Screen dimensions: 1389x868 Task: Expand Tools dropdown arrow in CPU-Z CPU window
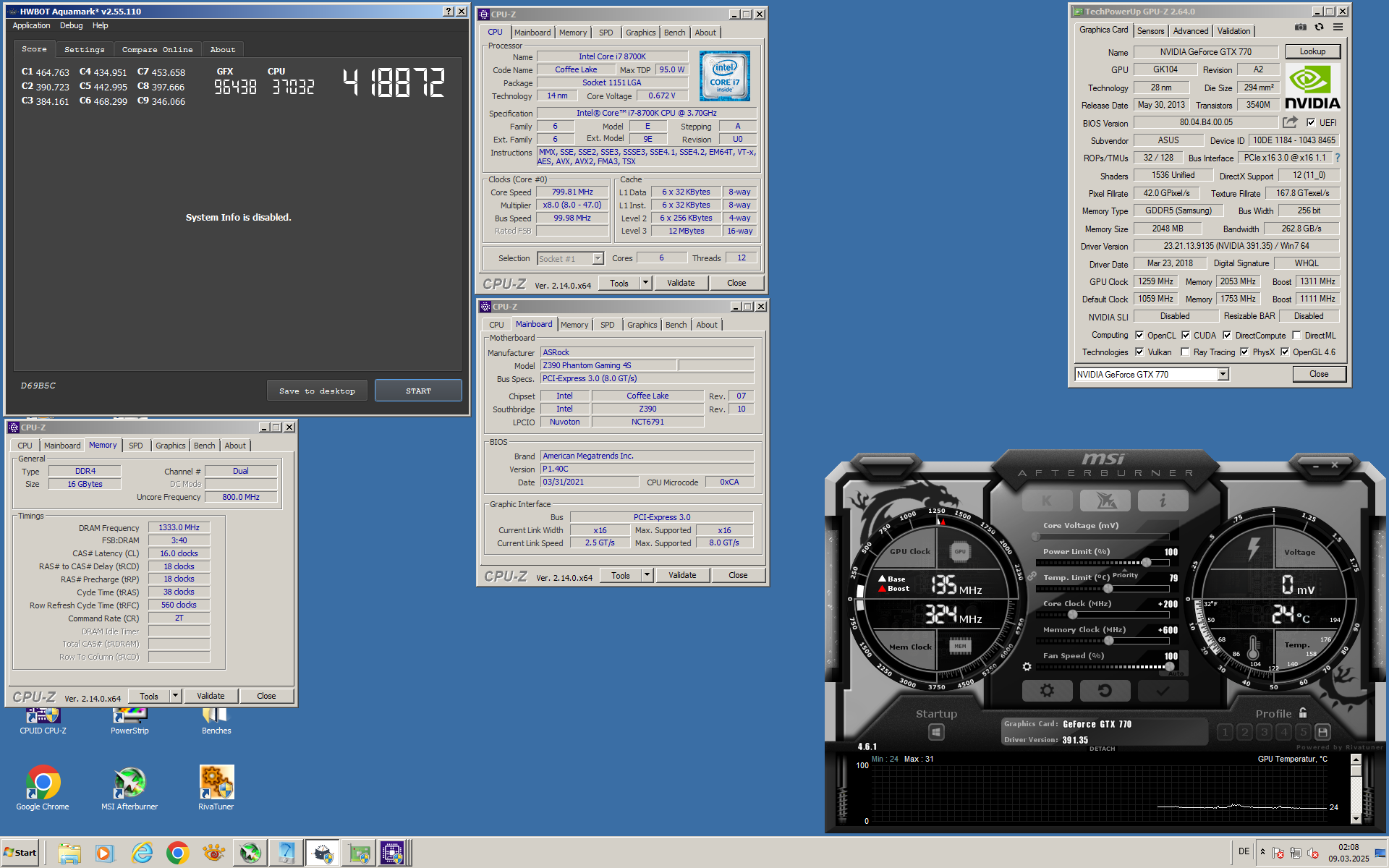tap(645, 283)
